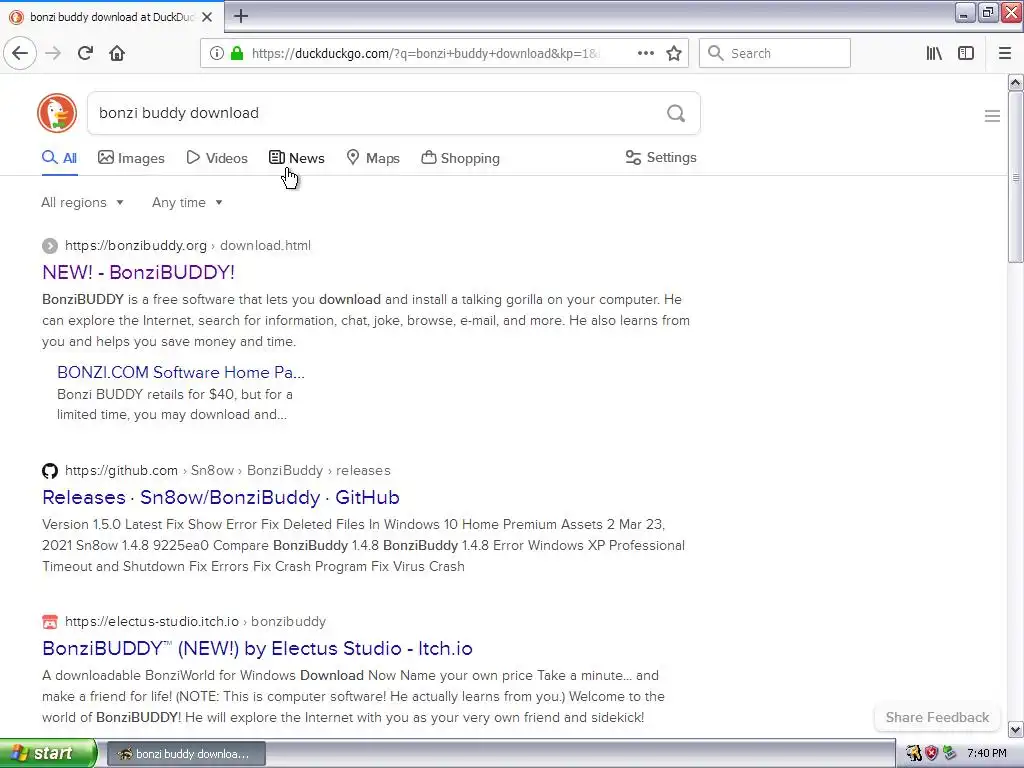
Task: Open Releases · Sn8ow/BonziBuddy GitHub link
Action: click(x=221, y=498)
